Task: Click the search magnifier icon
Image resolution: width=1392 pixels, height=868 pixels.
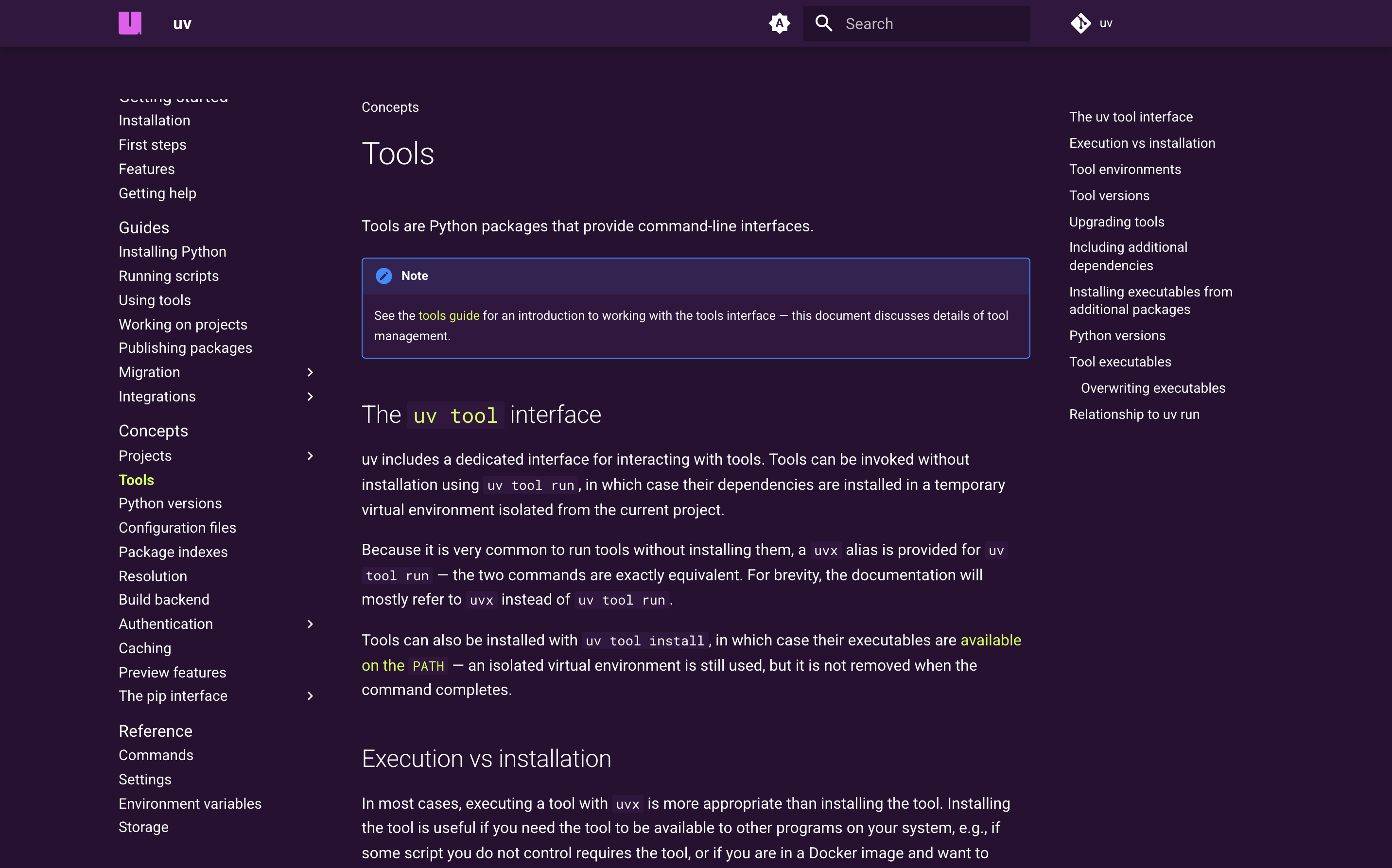Action: (823, 23)
